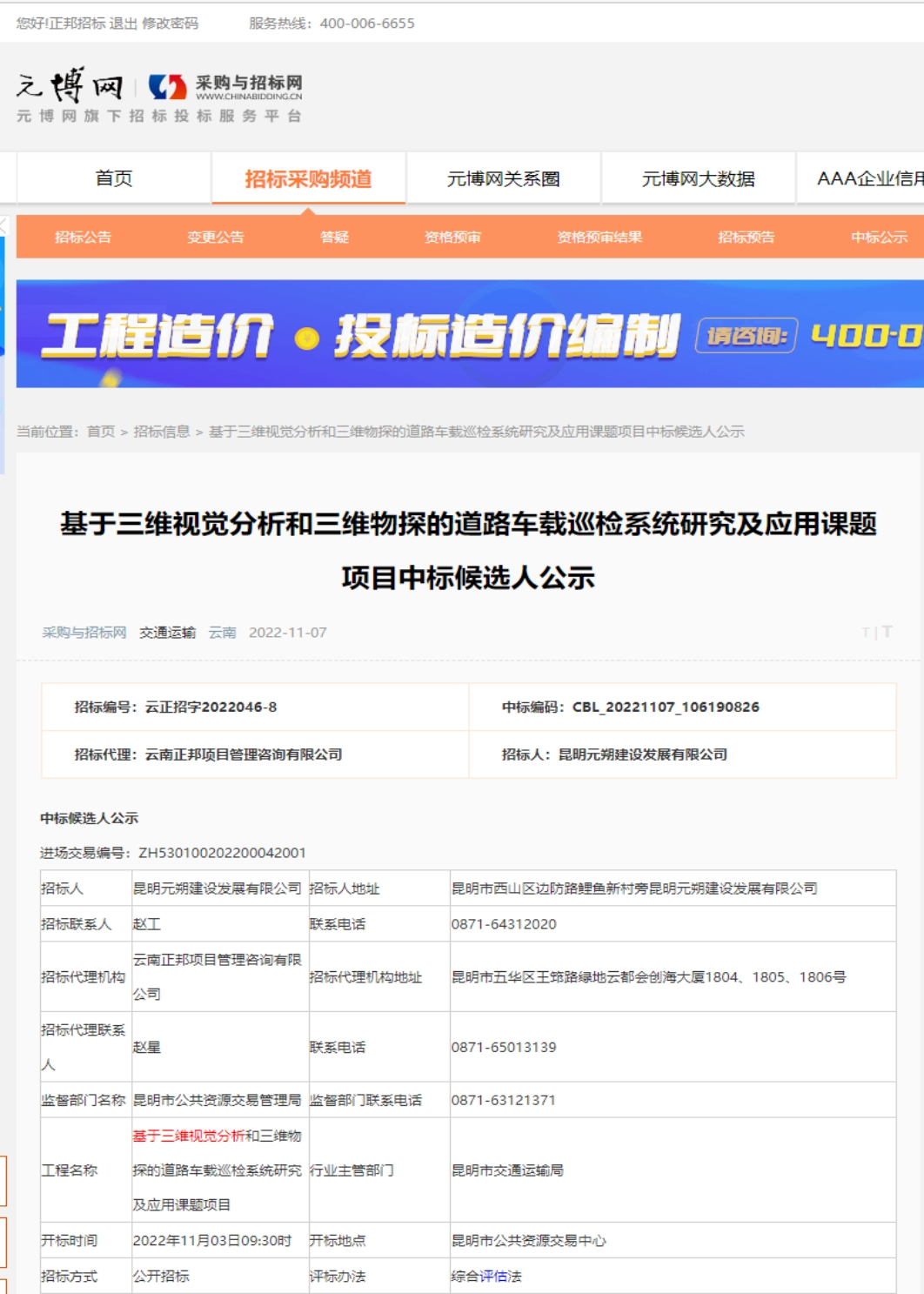Open 招标公告 in orange submenu

(x=83, y=237)
